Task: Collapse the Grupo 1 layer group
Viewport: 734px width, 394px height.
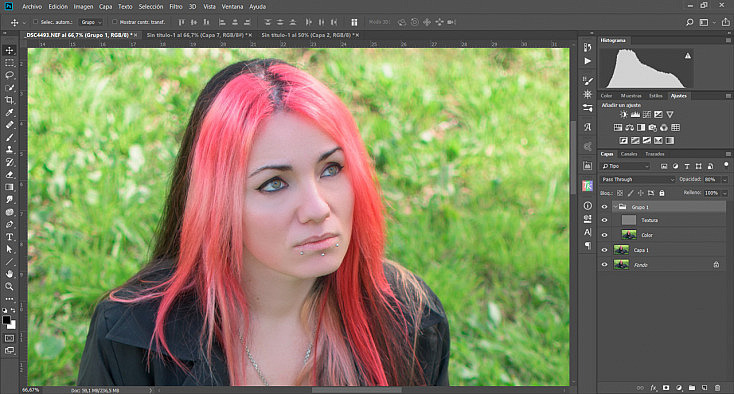Action: pos(615,207)
